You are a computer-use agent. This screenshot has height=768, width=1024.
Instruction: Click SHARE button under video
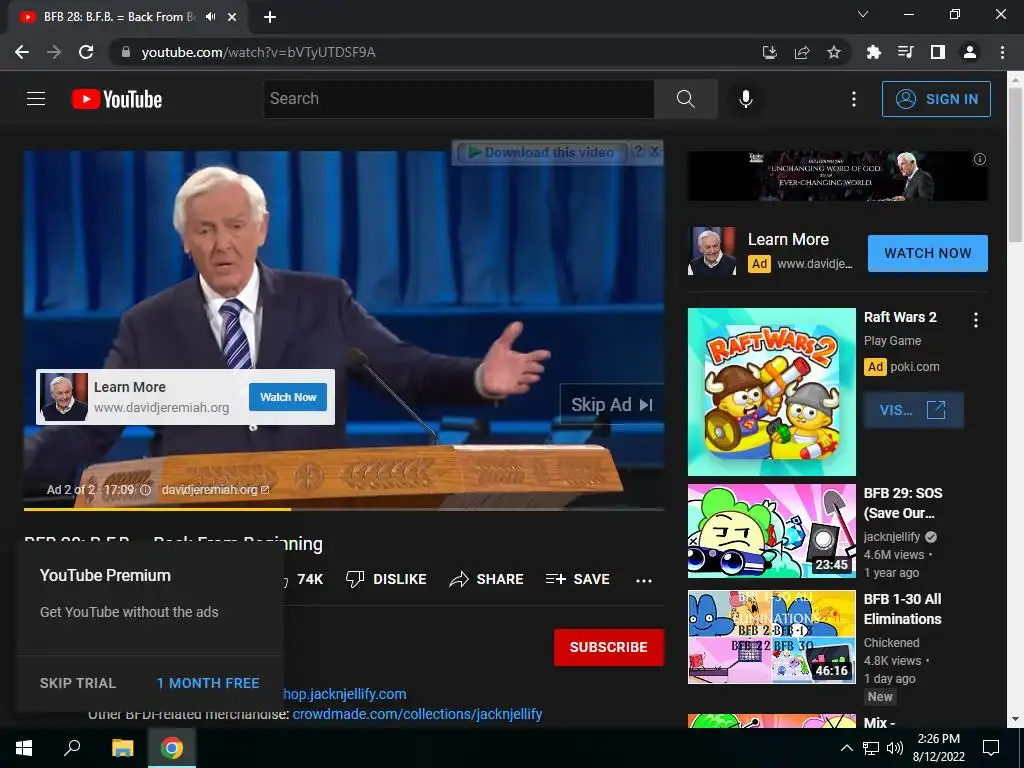[x=487, y=579]
